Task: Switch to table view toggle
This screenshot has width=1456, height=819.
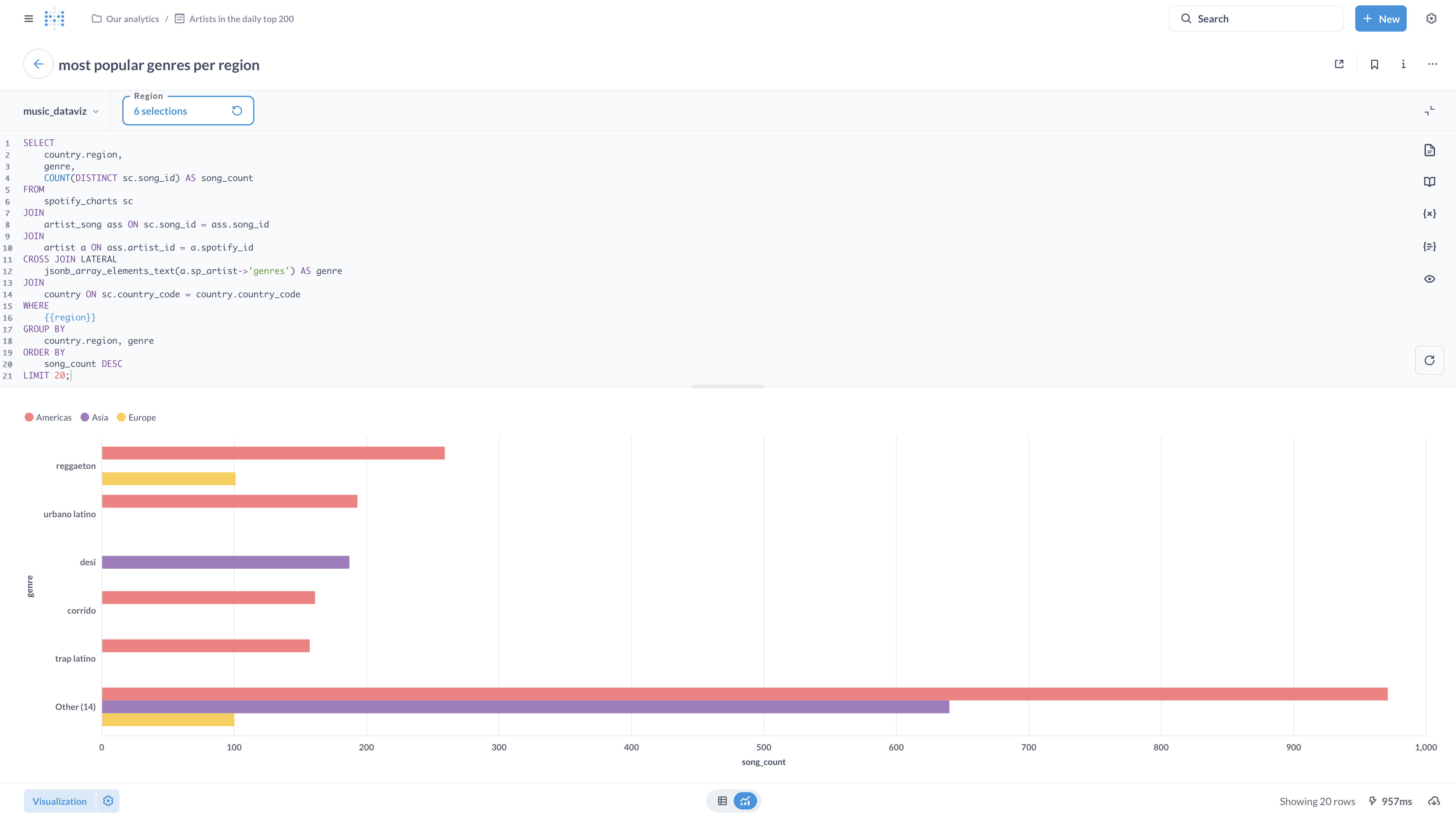Action: pos(722,801)
